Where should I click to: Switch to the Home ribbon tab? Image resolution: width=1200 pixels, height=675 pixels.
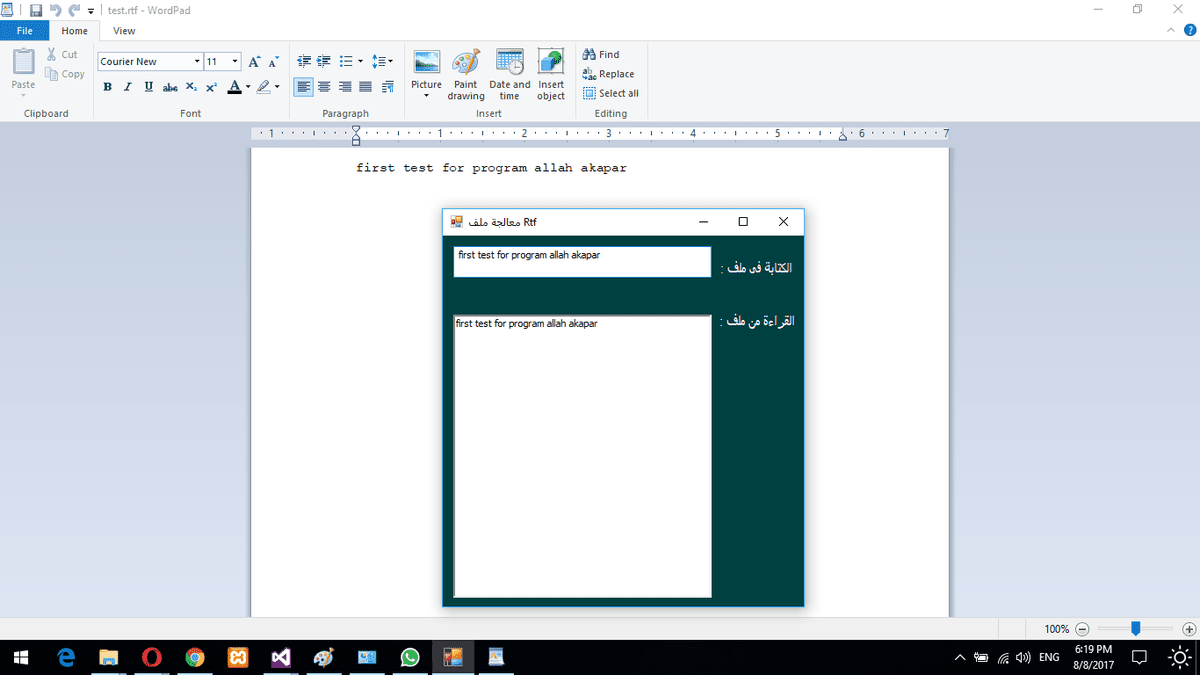(x=75, y=31)
